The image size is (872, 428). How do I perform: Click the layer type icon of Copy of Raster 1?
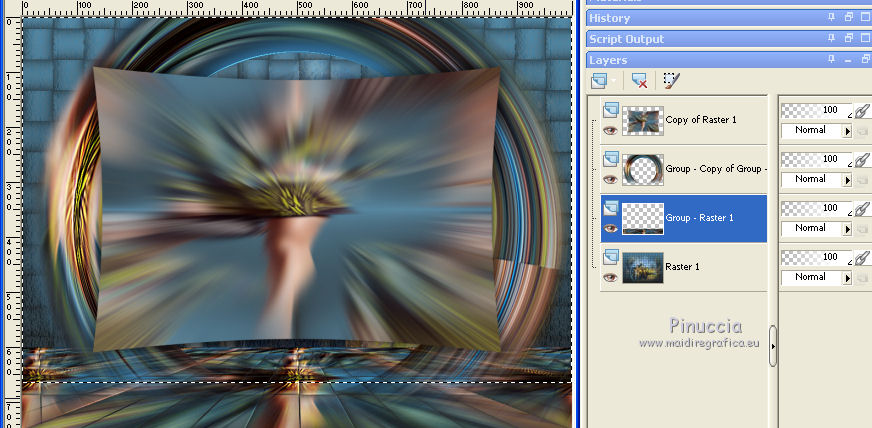(x=611, y=109)
